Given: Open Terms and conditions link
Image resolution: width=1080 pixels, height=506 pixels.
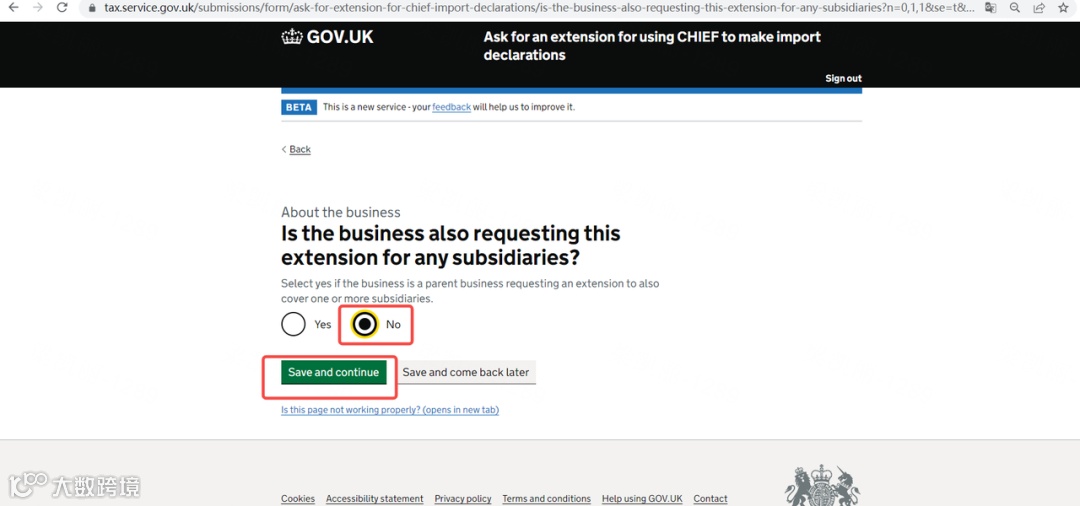Looking at the screenshot, I should (546, 498).
